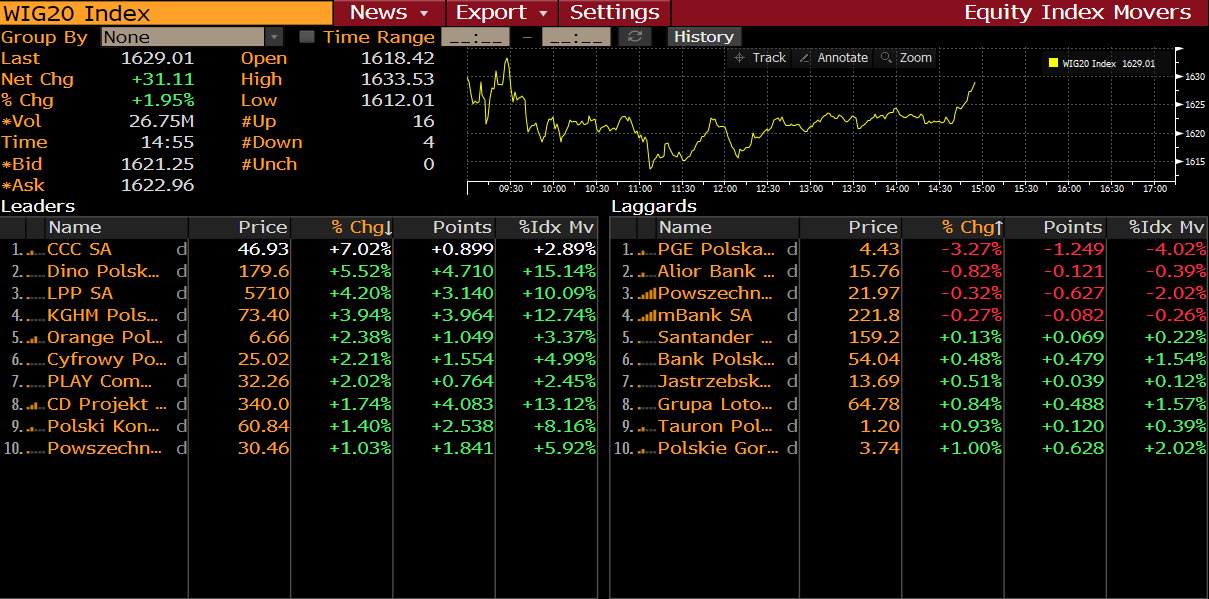Click the Time Range start time field
Viewport: 1209px width, 599px height.
tap(475, 37)
